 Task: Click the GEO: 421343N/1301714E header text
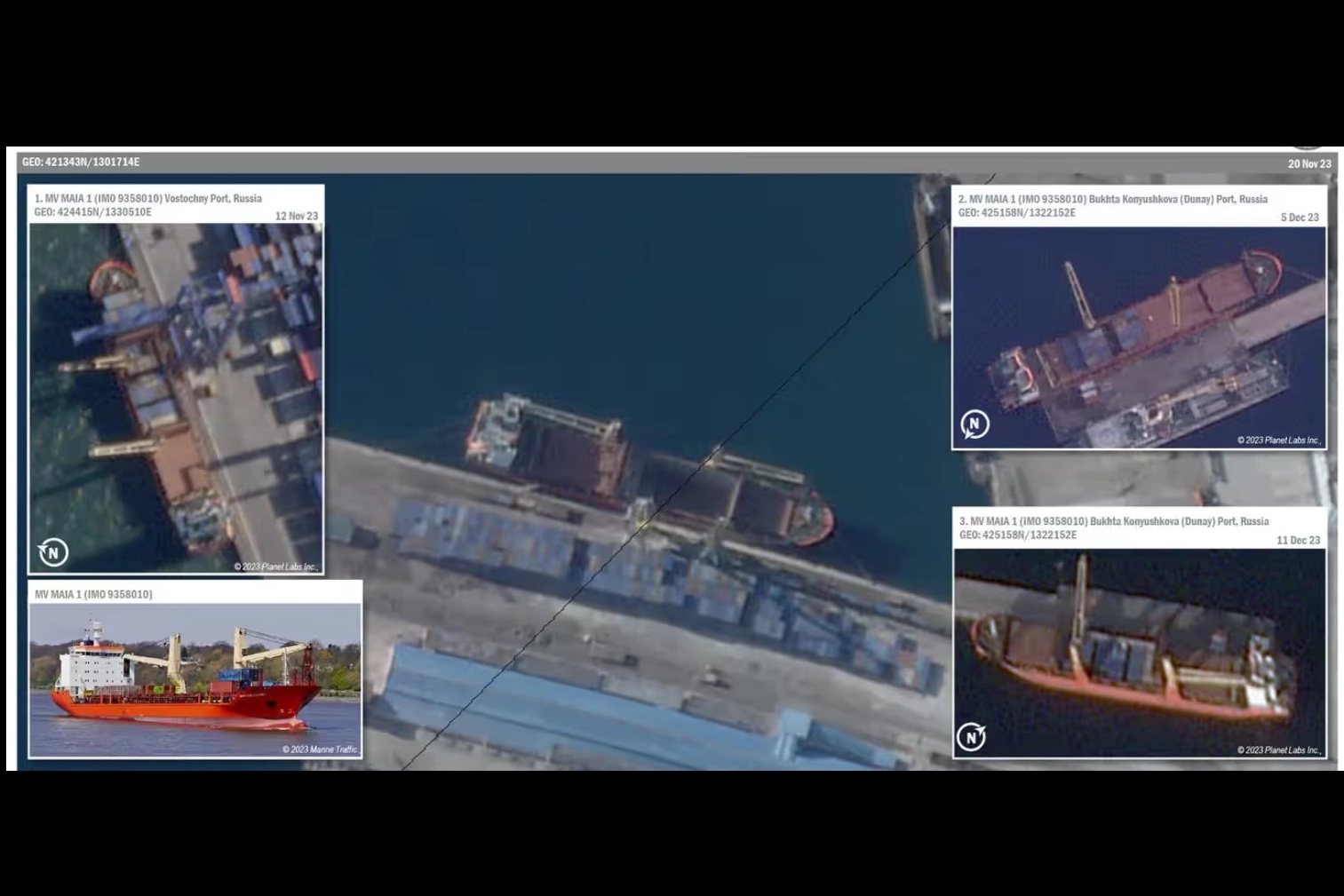click(x=81, y=163)
